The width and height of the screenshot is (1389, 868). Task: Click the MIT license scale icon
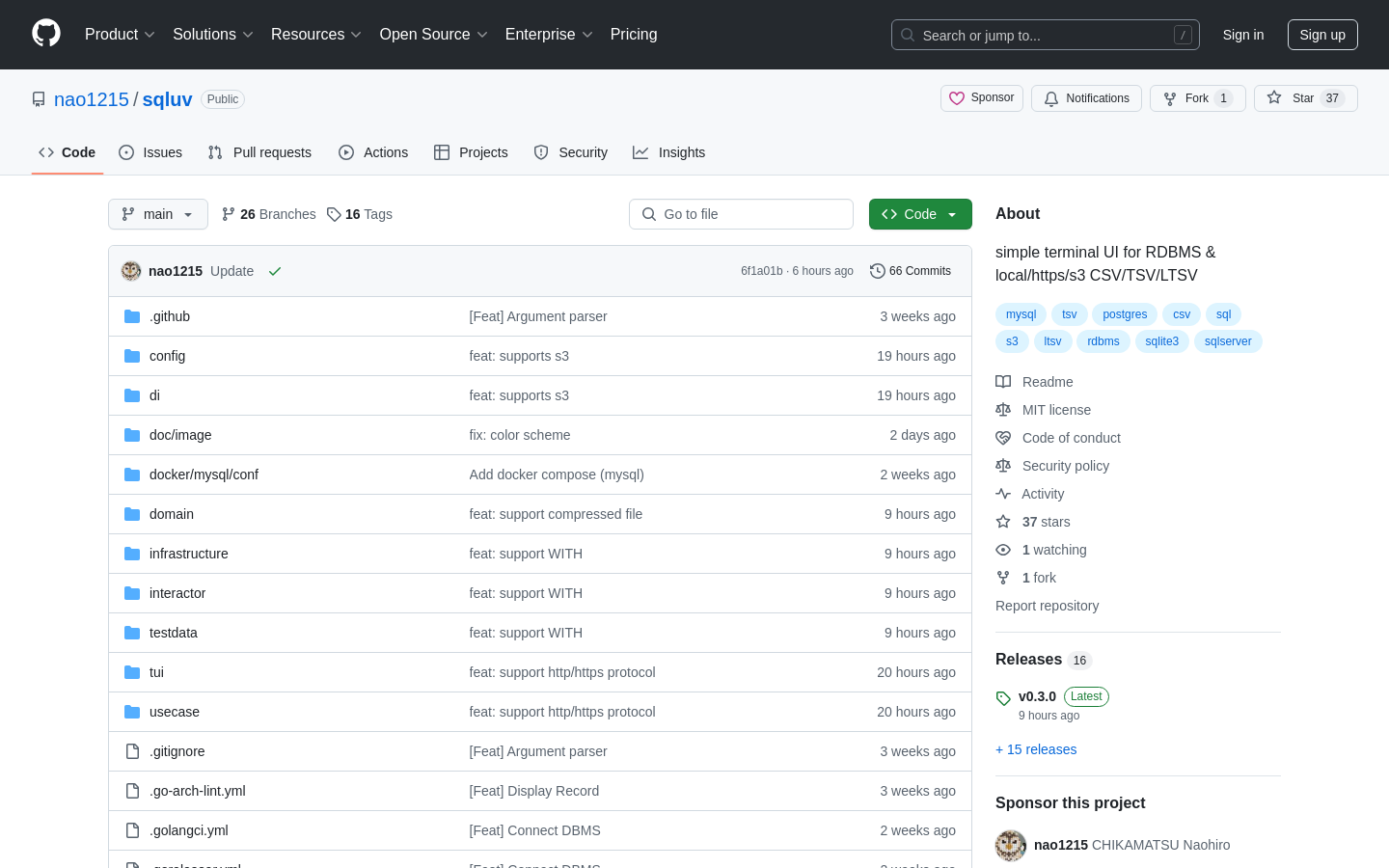[1003, 410]
